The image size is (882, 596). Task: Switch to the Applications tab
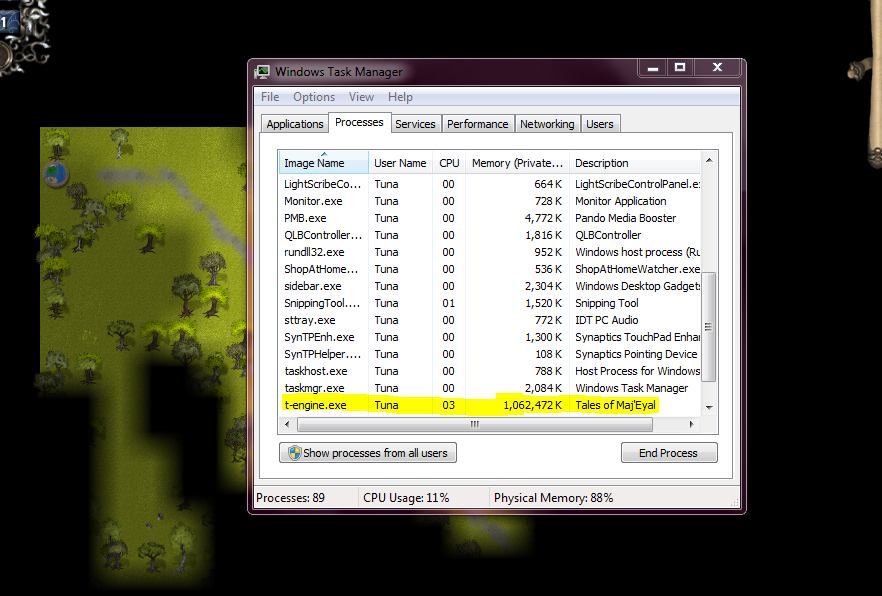[x=295, y=124]
